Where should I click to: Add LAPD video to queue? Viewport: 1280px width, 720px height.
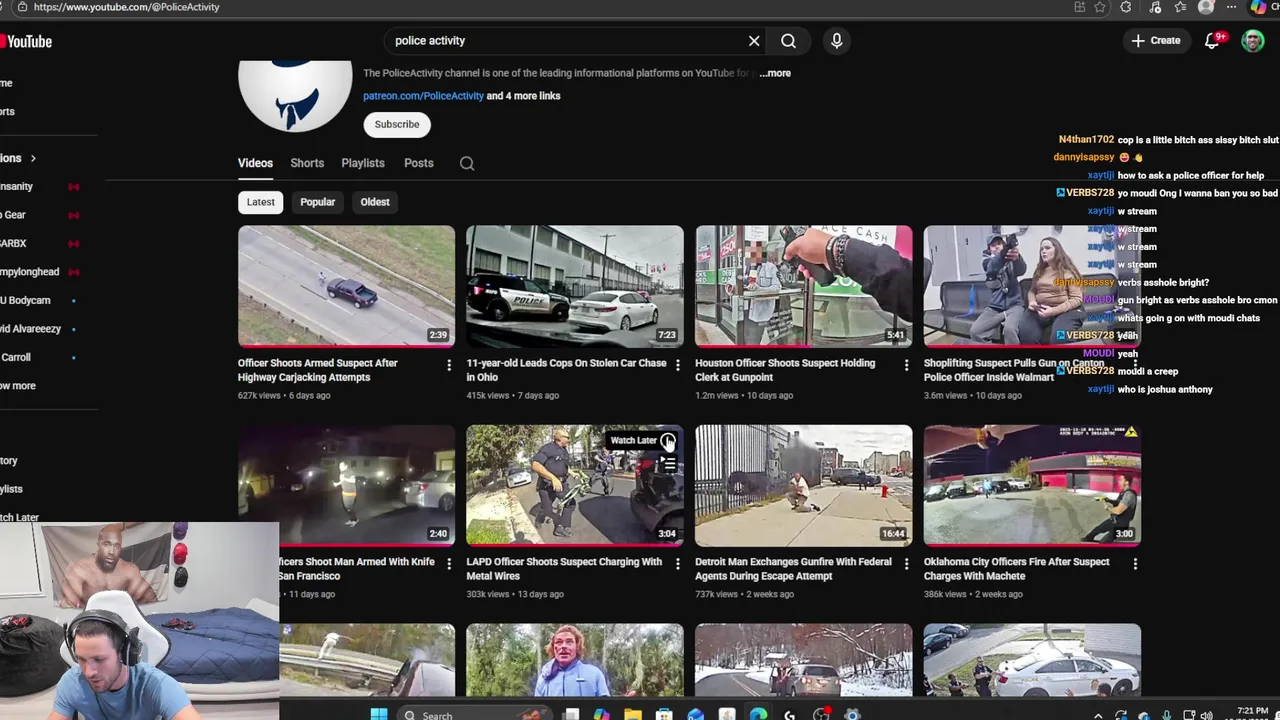[x=668, y=464]
